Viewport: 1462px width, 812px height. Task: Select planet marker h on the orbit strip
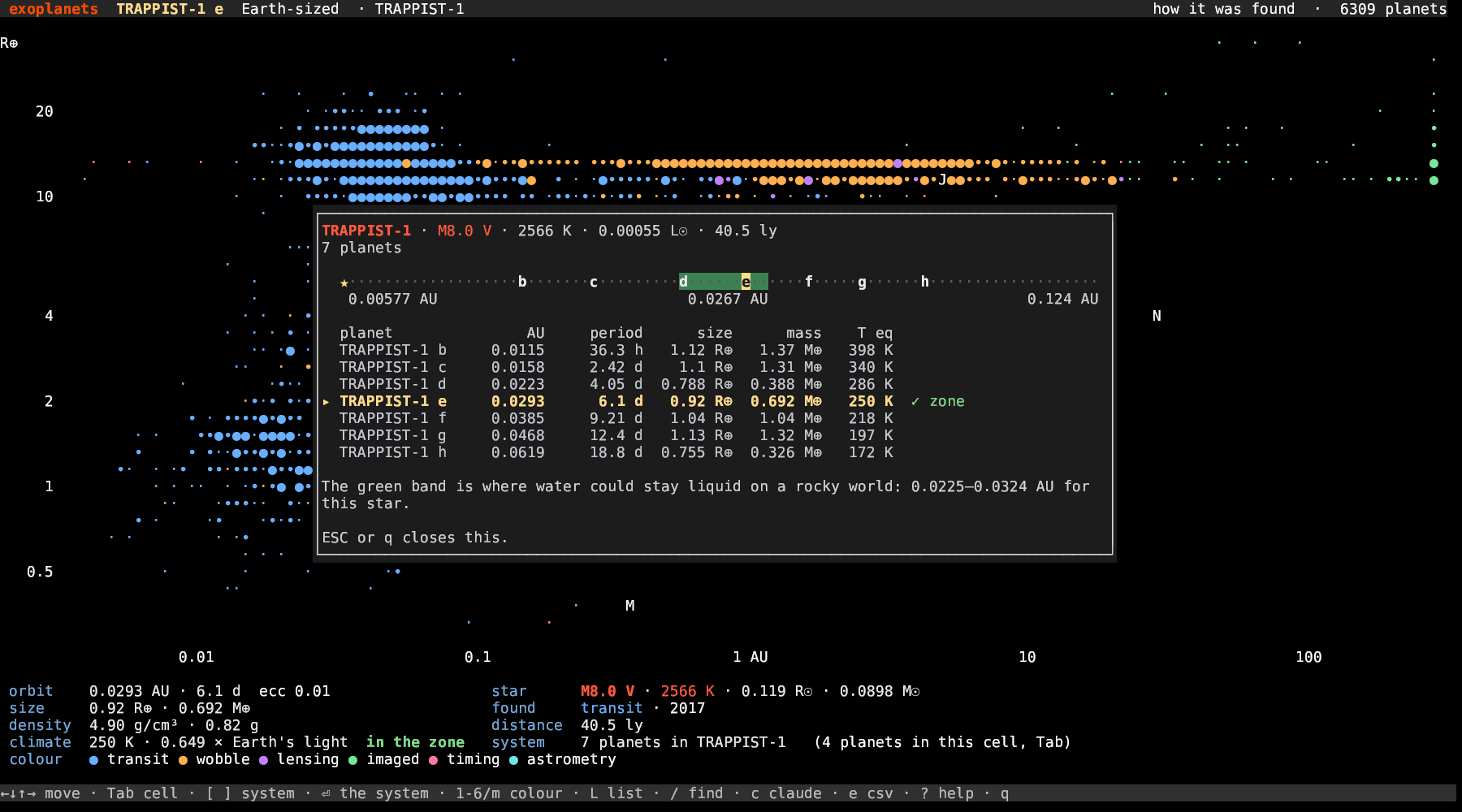coord(924,282)
